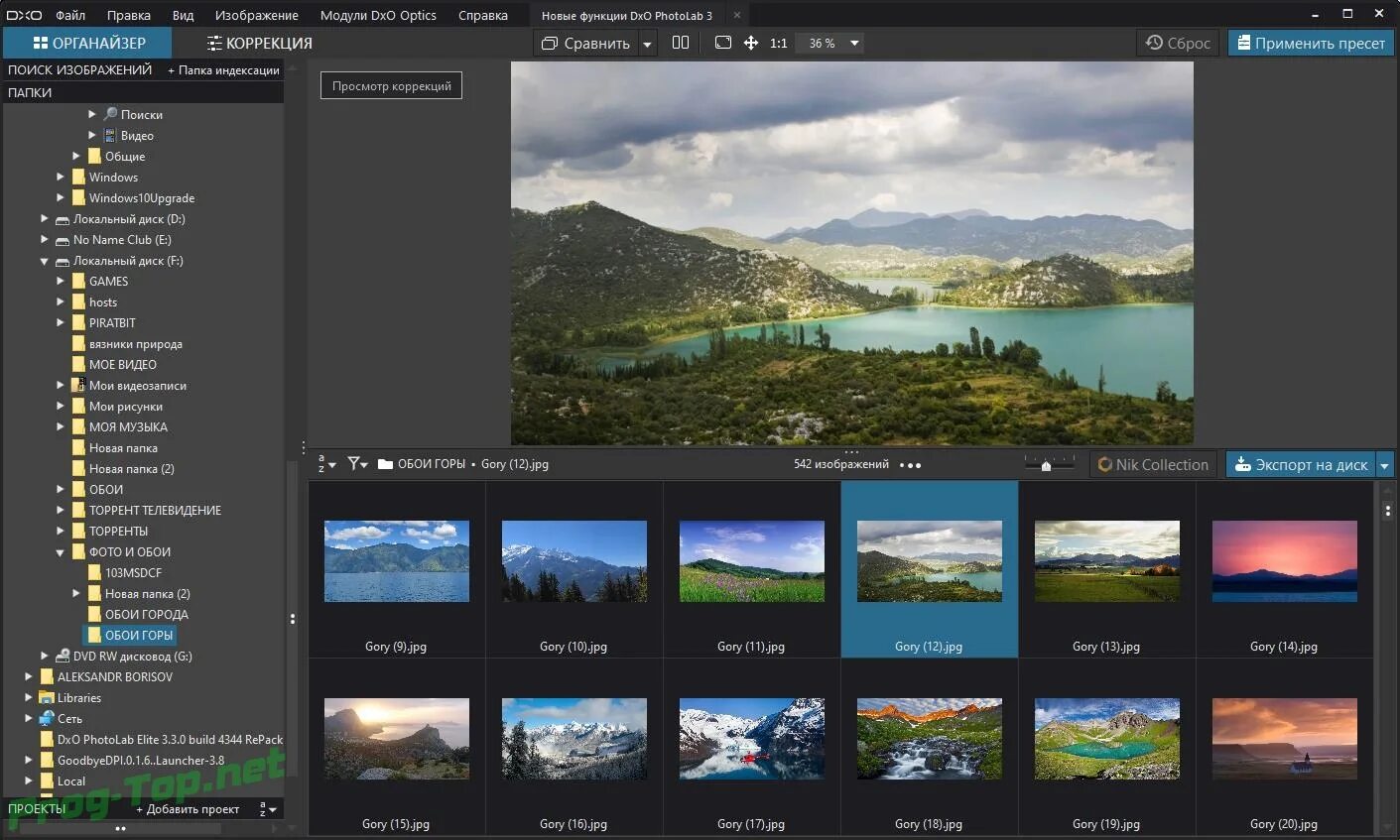Expand the Поиски tree node
The width and height of the screenshot is (1400, 840).
92,114
